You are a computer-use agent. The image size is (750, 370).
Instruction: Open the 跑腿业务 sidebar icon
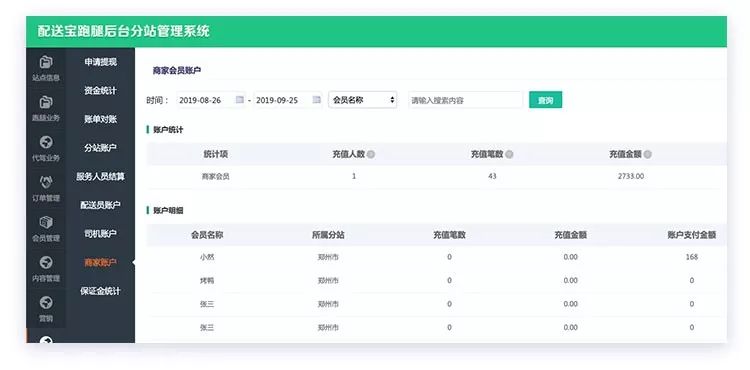(46, 102)
